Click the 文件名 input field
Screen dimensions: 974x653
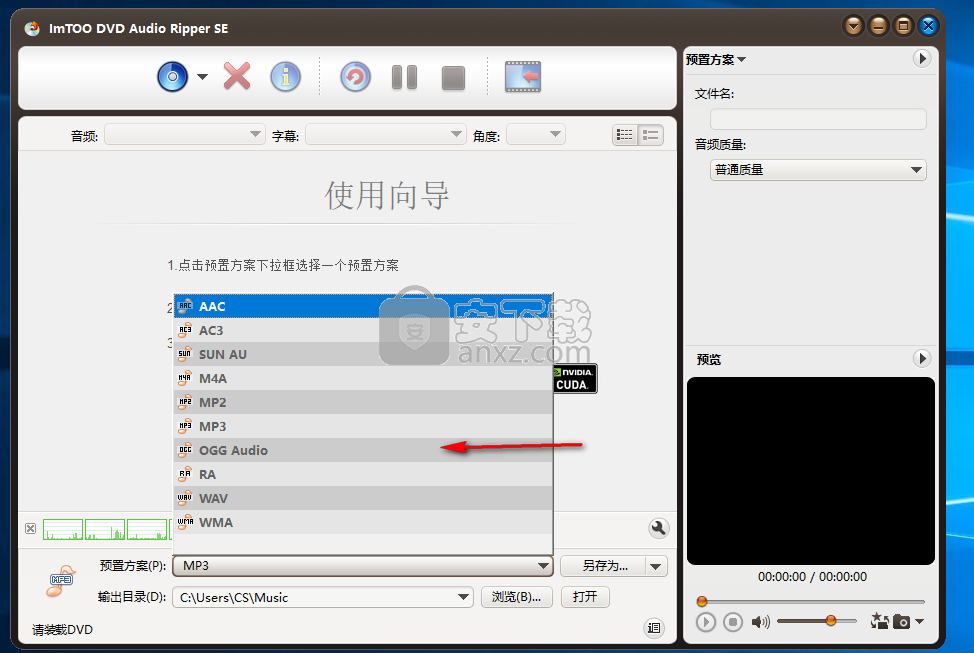(818, 119)
